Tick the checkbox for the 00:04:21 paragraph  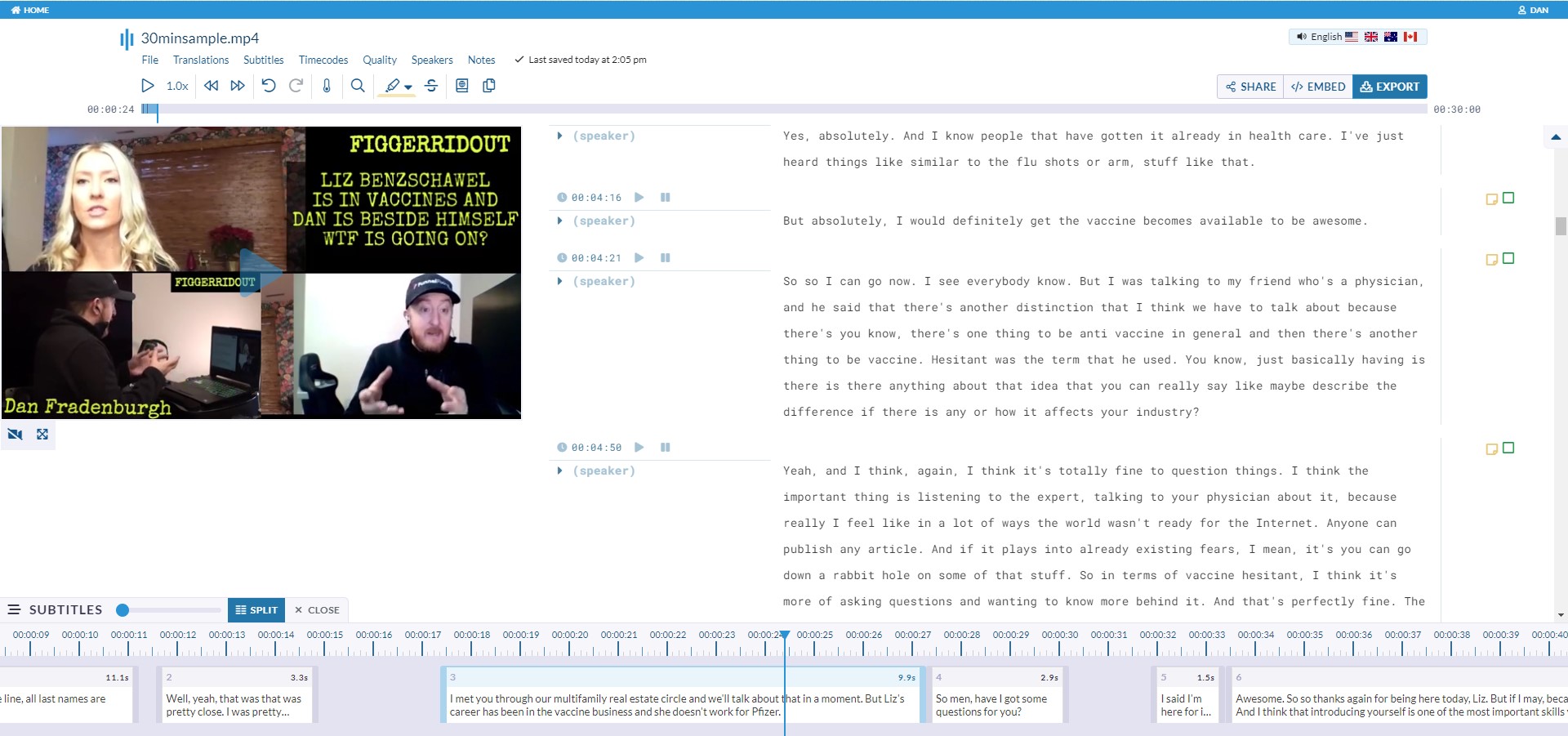point(1508,258)
